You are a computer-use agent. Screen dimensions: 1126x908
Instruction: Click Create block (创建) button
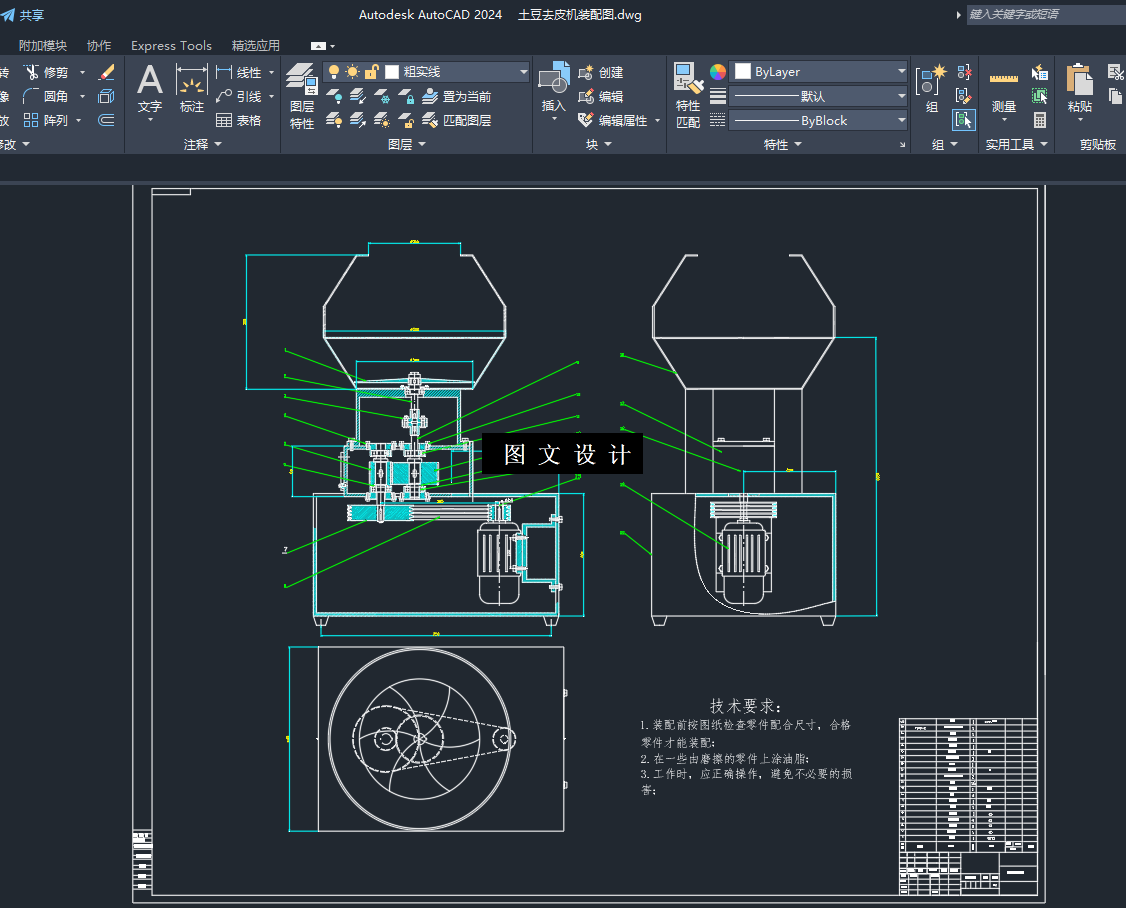pyautogui.click(x=601, y=73)
